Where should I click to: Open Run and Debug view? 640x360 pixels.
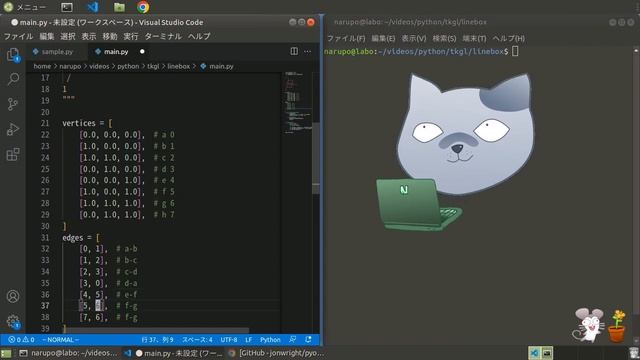click(13, 129)
